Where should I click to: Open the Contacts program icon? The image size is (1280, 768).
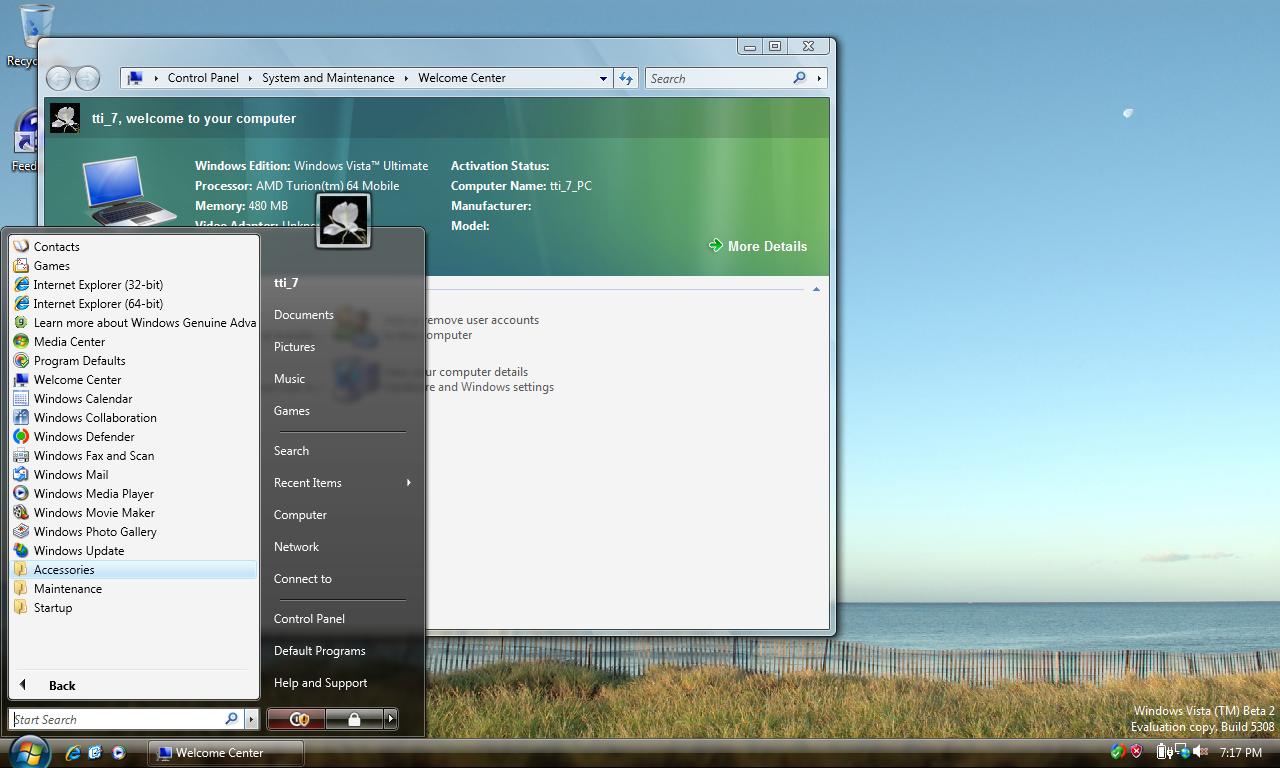(x=21, y=246)
